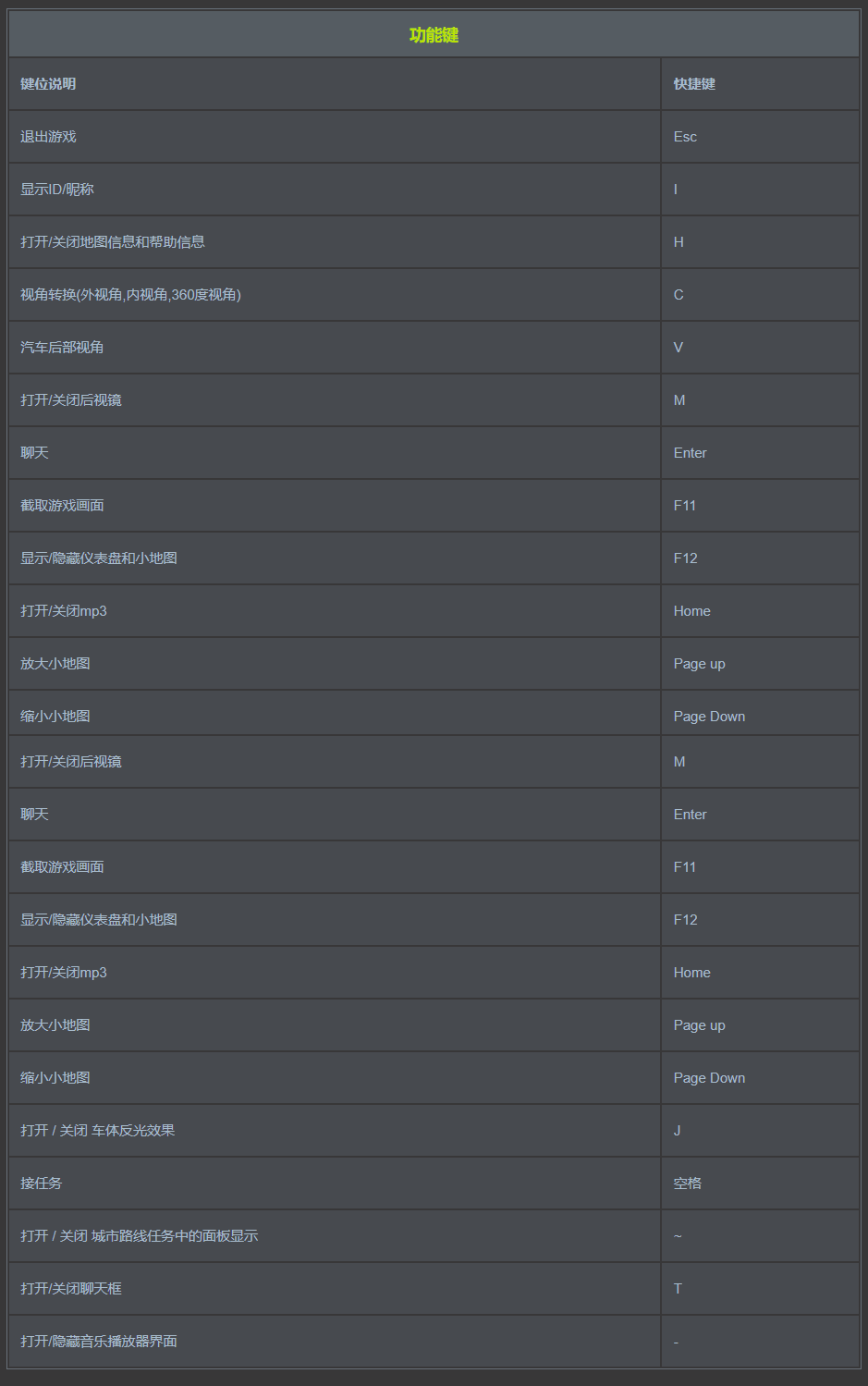Click the 空格 shortcut cell
This screenshot has height=1386, width=868.
(688, 1184)
